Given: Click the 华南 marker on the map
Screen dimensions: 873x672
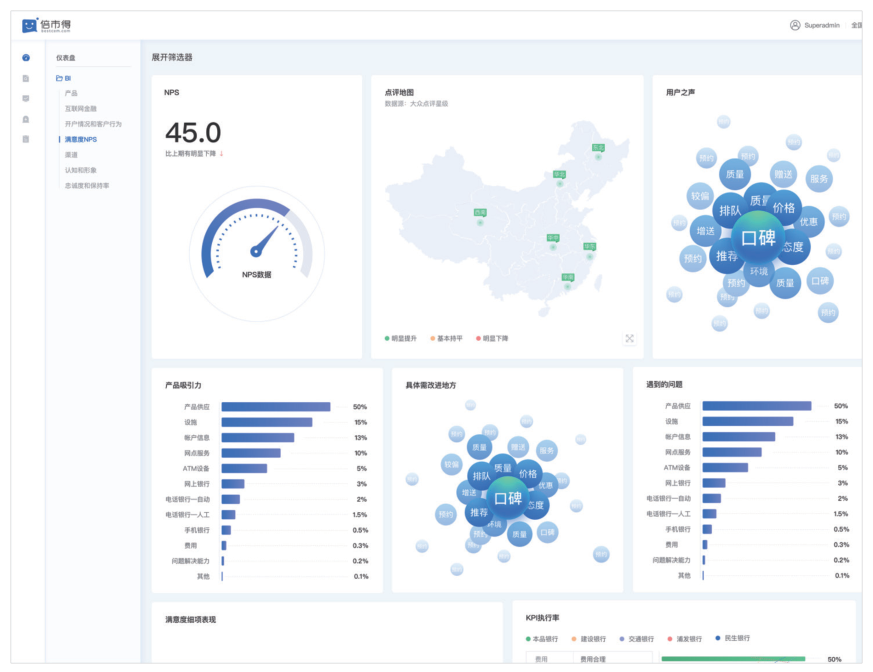Looking at the screenshot, I should pyautogui.click(x=567, y=277).
